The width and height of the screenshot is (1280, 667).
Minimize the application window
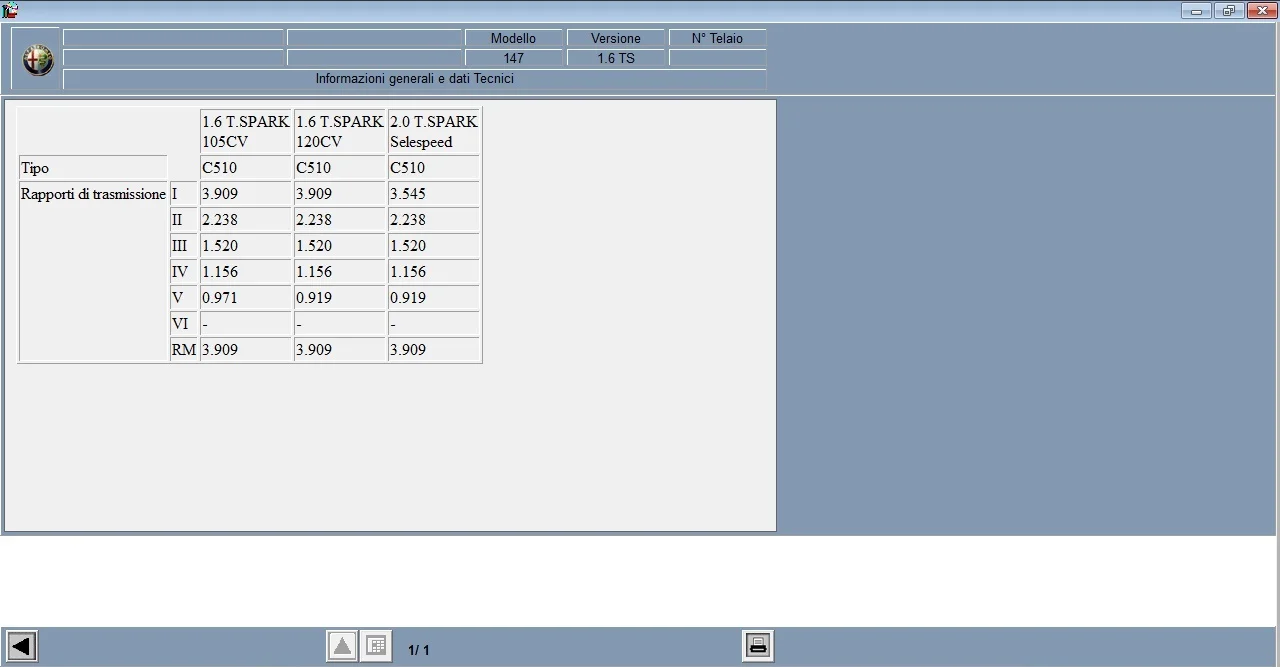[1196, 11]
